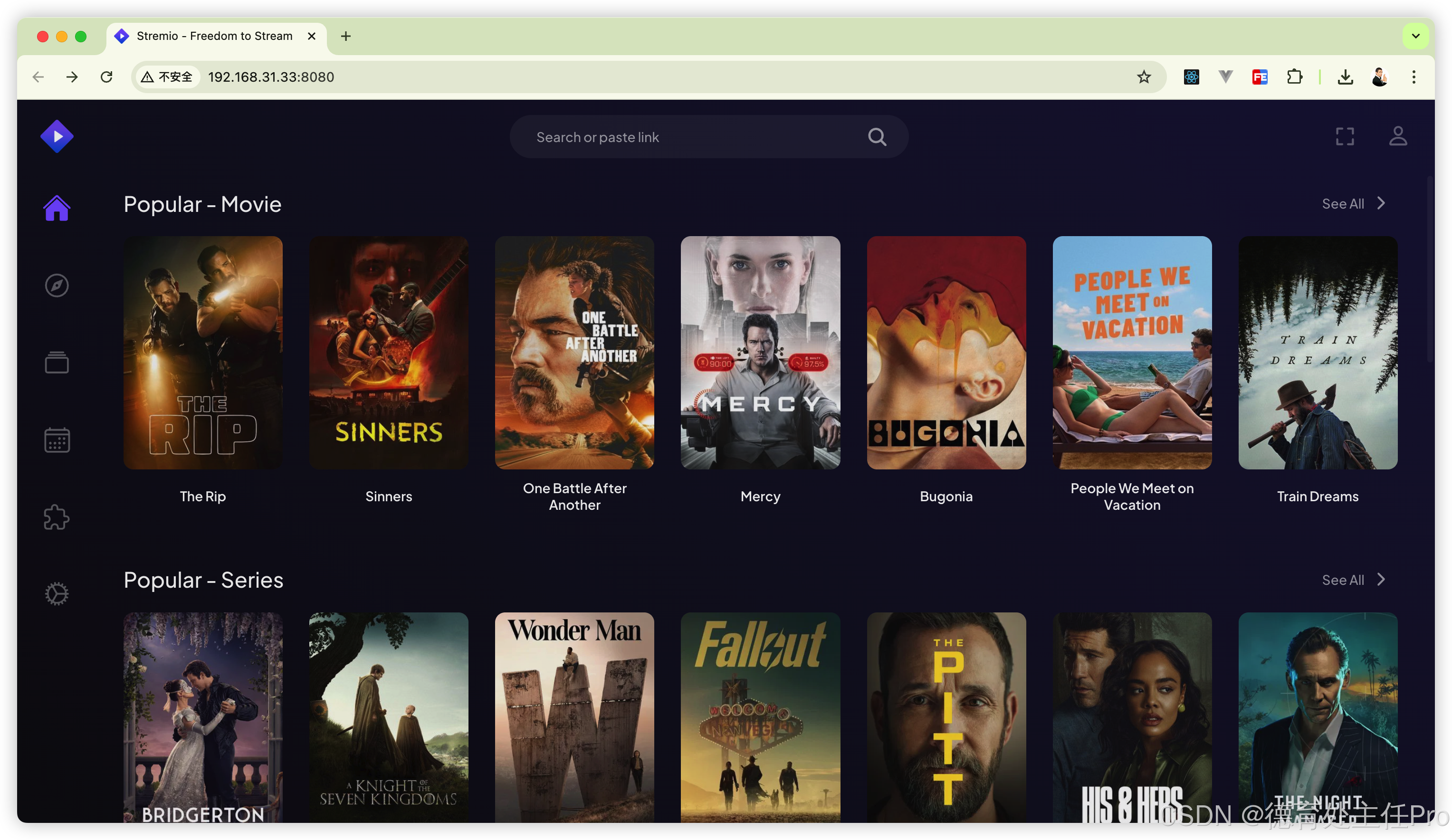This screenshot has width=1452, height=840.
Task: Open the Discover compass icon in sidebar
Action: click(x=57, y=285)
